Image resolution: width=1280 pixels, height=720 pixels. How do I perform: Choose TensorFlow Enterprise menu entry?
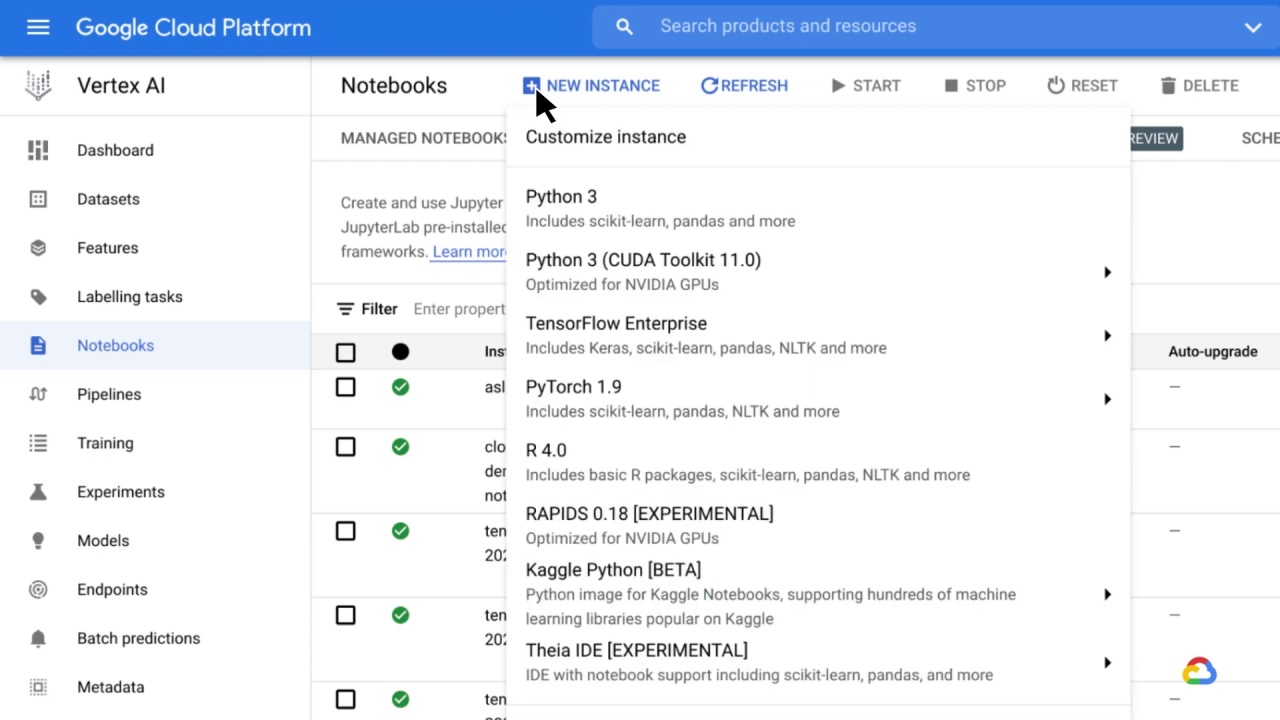pyautogui.click(x=818, y=335)
